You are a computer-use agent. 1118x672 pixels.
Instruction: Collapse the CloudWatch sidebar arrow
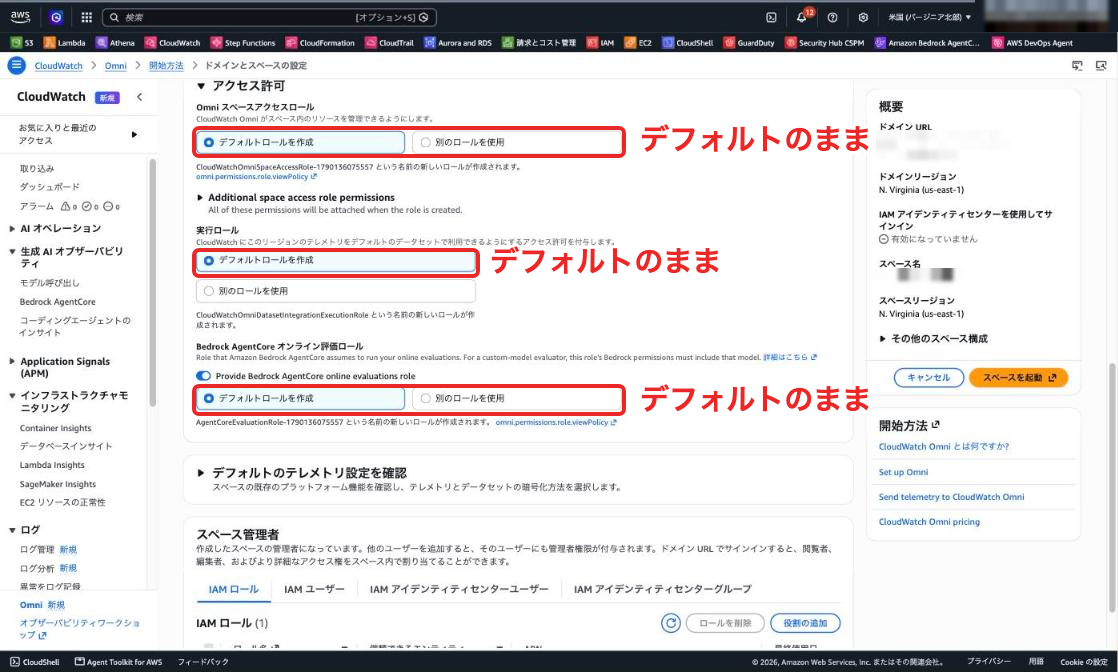click(x=140, y=97)
